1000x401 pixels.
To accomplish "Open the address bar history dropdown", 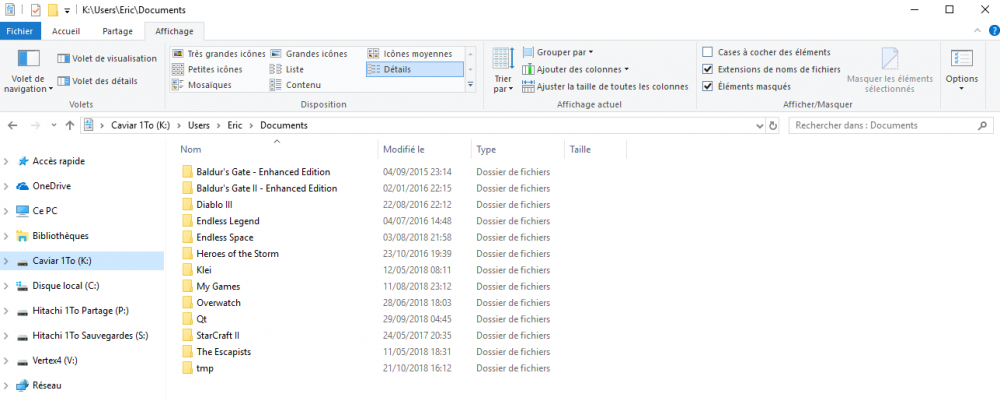I will click(x=760, y=126).
